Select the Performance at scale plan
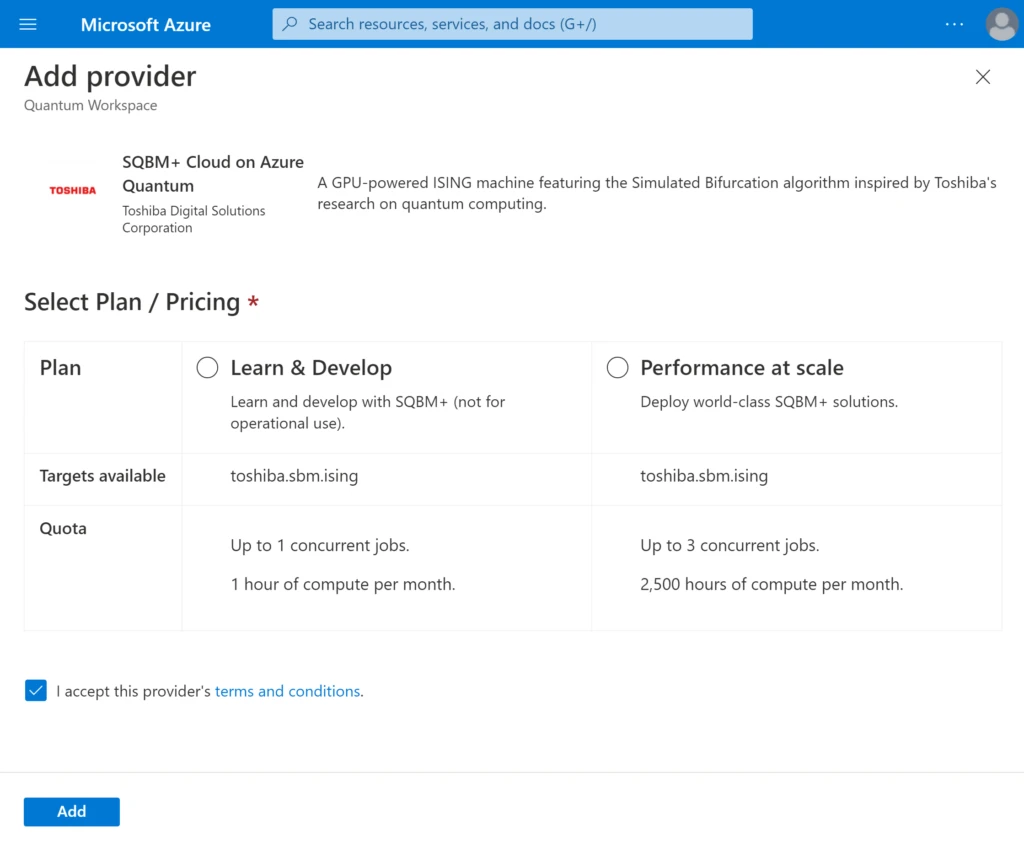 click(617, 368)
